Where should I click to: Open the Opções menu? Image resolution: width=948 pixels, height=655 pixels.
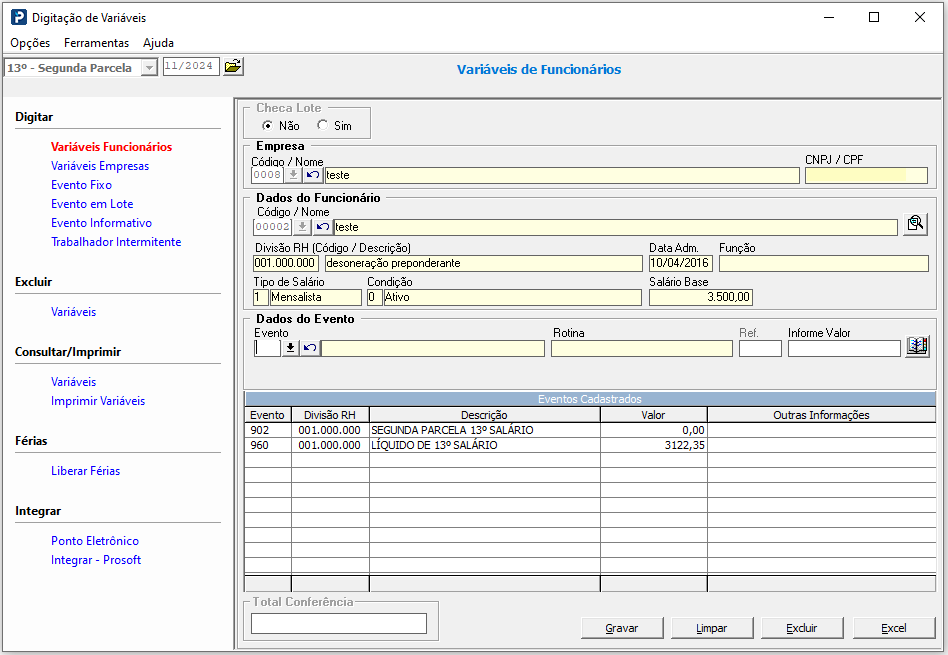pos(30,43)
